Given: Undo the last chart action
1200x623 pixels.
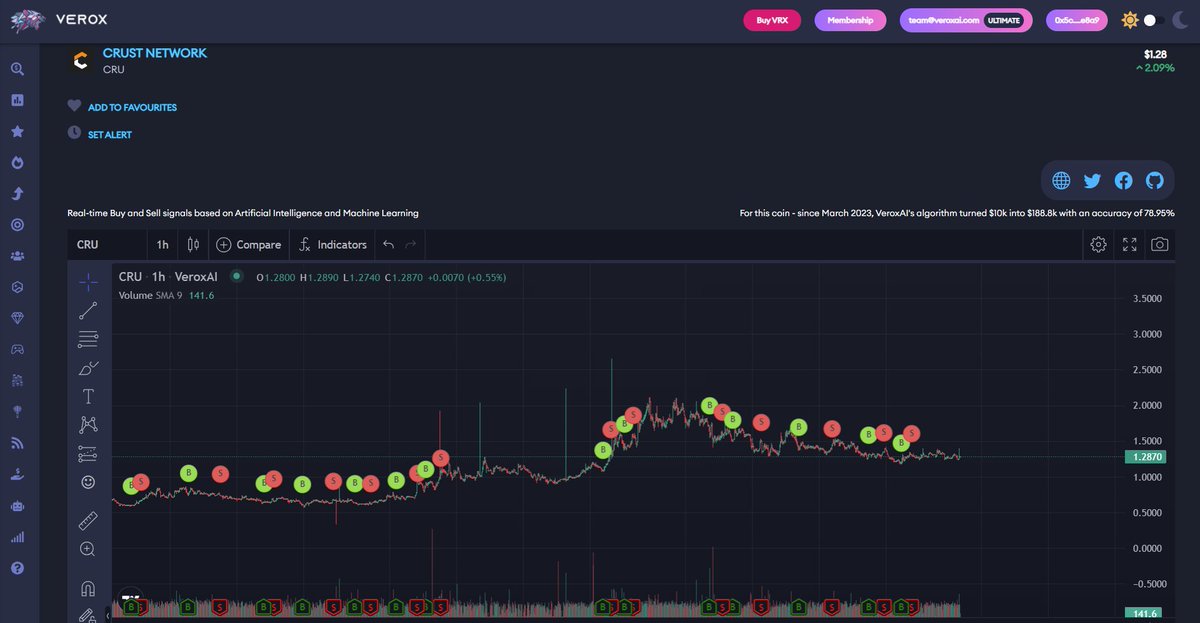Looking at the screenshot, I should click(x=389, y=245).
